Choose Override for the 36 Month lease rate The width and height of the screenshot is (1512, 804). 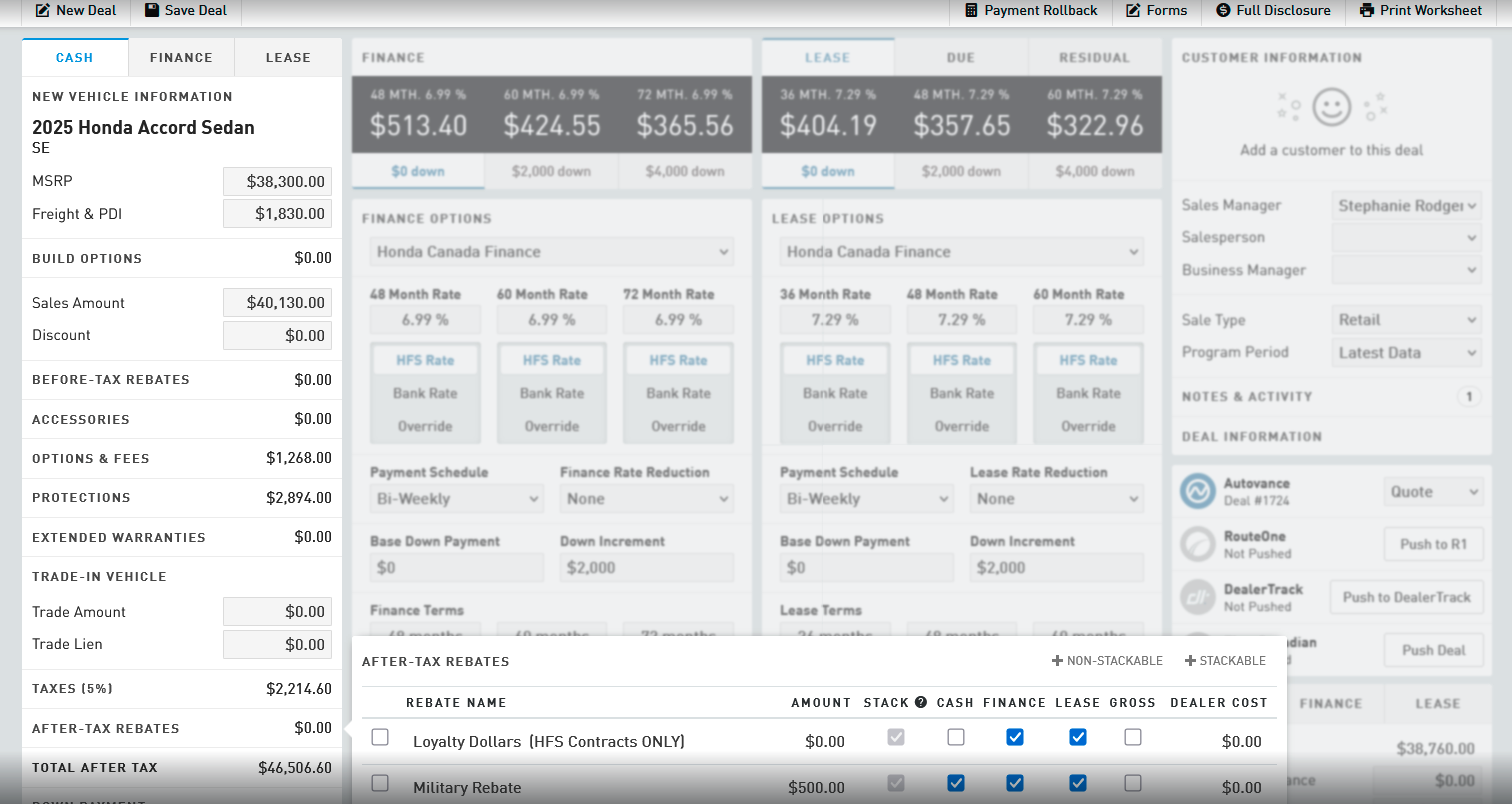(x=835, y=426)
